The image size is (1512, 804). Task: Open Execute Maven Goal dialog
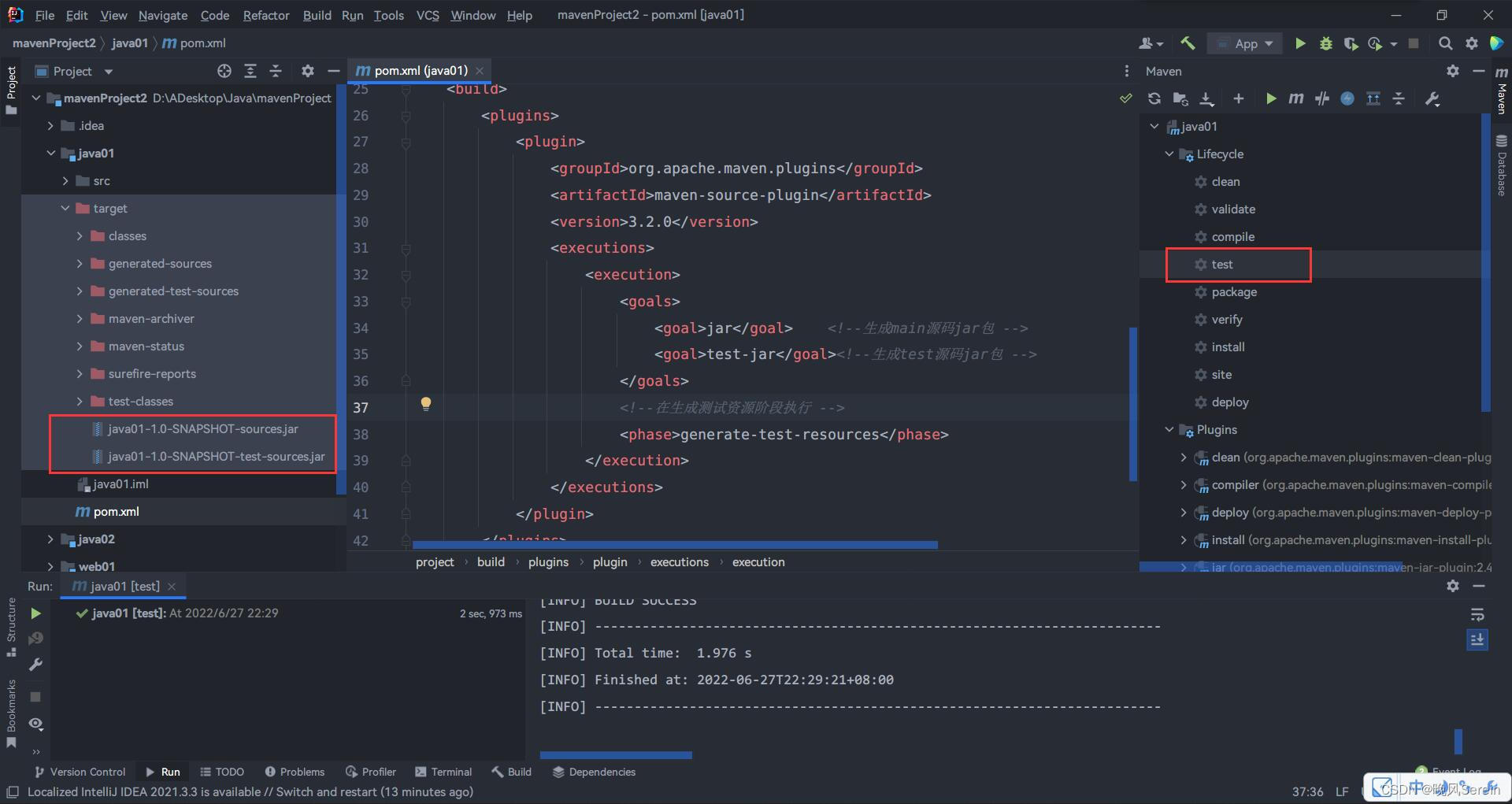coord(1295,98)
